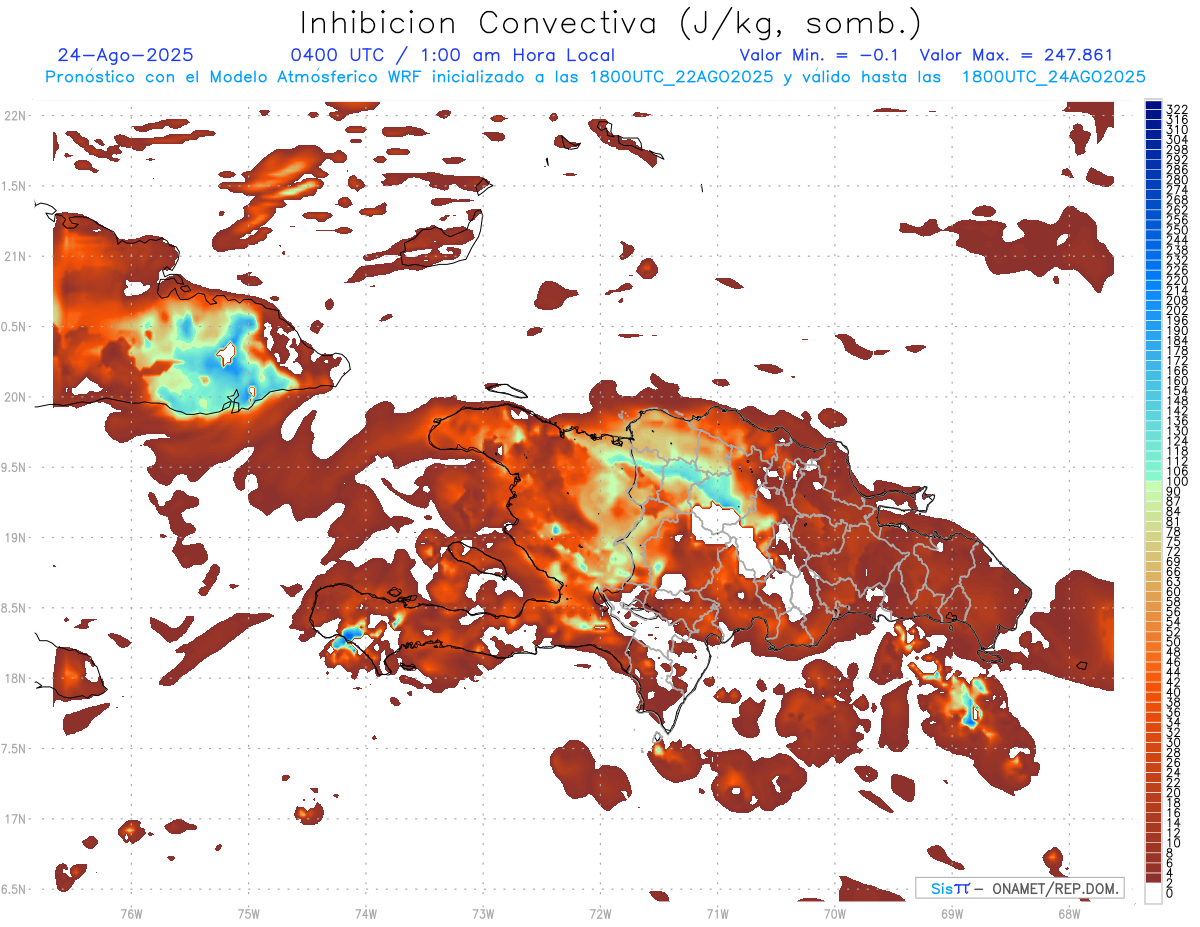
Task: Click the '70W' longitude label
Action: [x=835, y=913]
